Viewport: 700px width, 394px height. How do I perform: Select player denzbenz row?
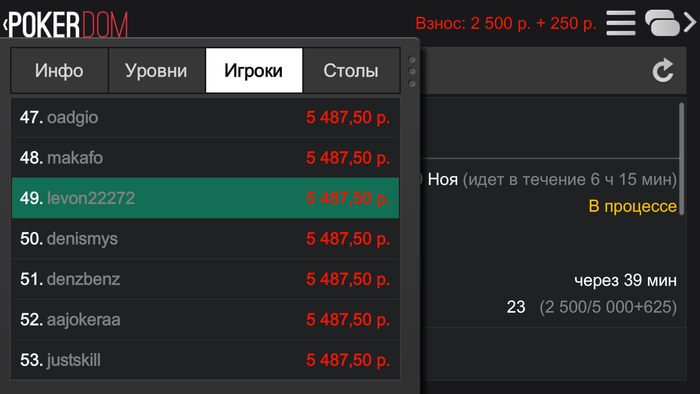point(205,279)
